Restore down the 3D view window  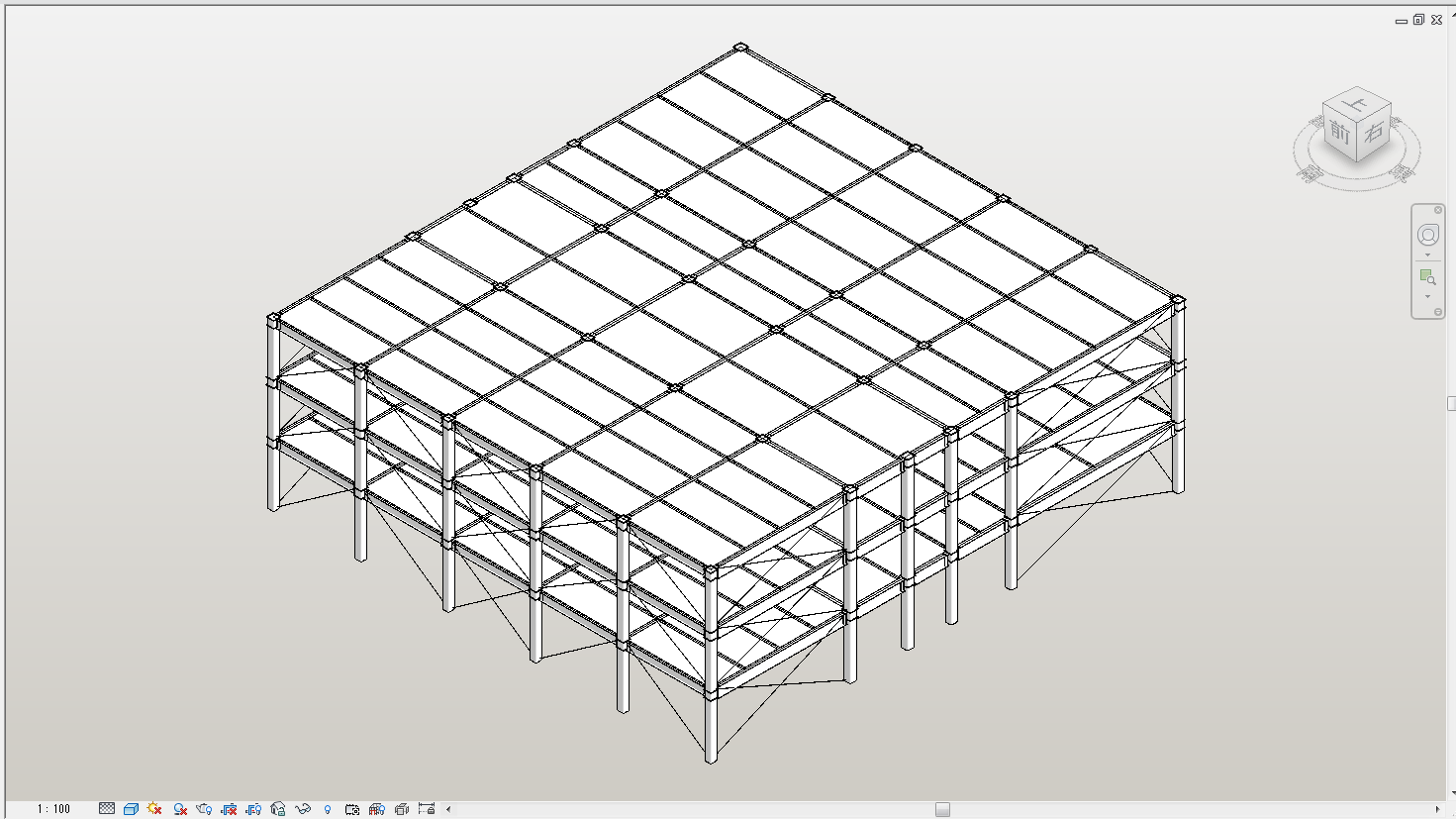click(x=1418, y=20)
